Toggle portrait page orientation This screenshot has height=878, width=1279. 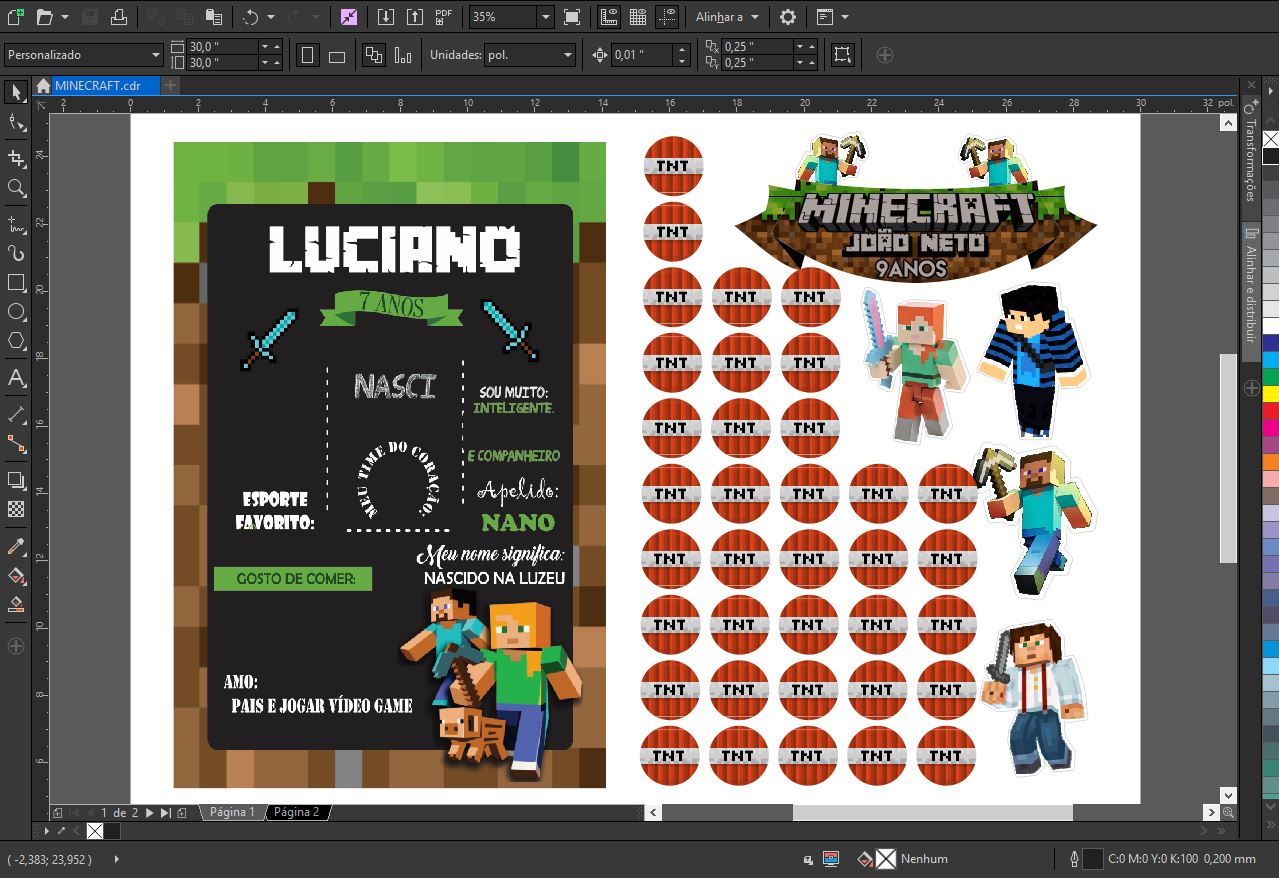click(308, 54)
